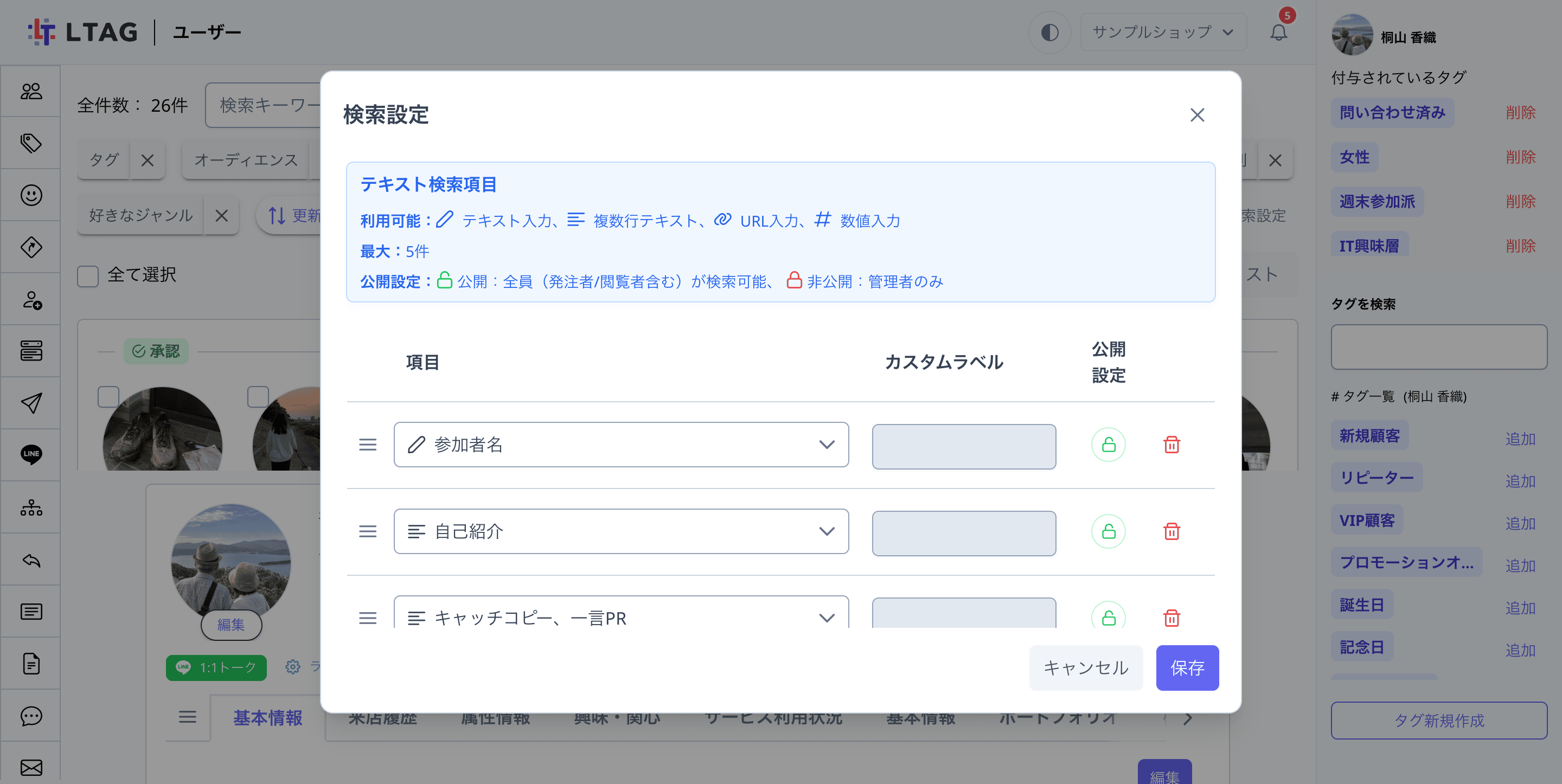
Task: Add the VIP顧客 tag via 追加
Action: pos(1520,523)
